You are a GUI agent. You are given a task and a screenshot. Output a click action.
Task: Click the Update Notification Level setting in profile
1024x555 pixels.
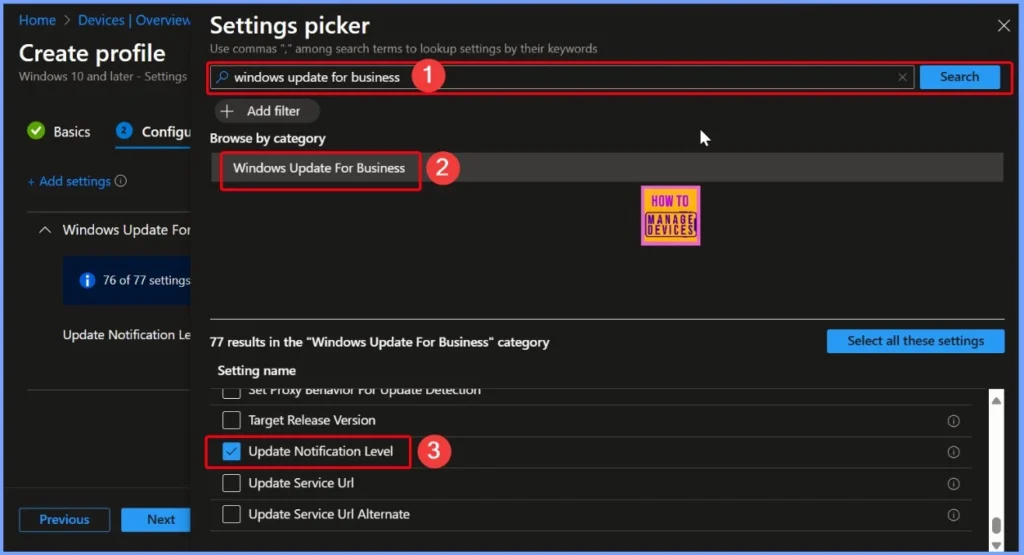(x=127, y=335)
